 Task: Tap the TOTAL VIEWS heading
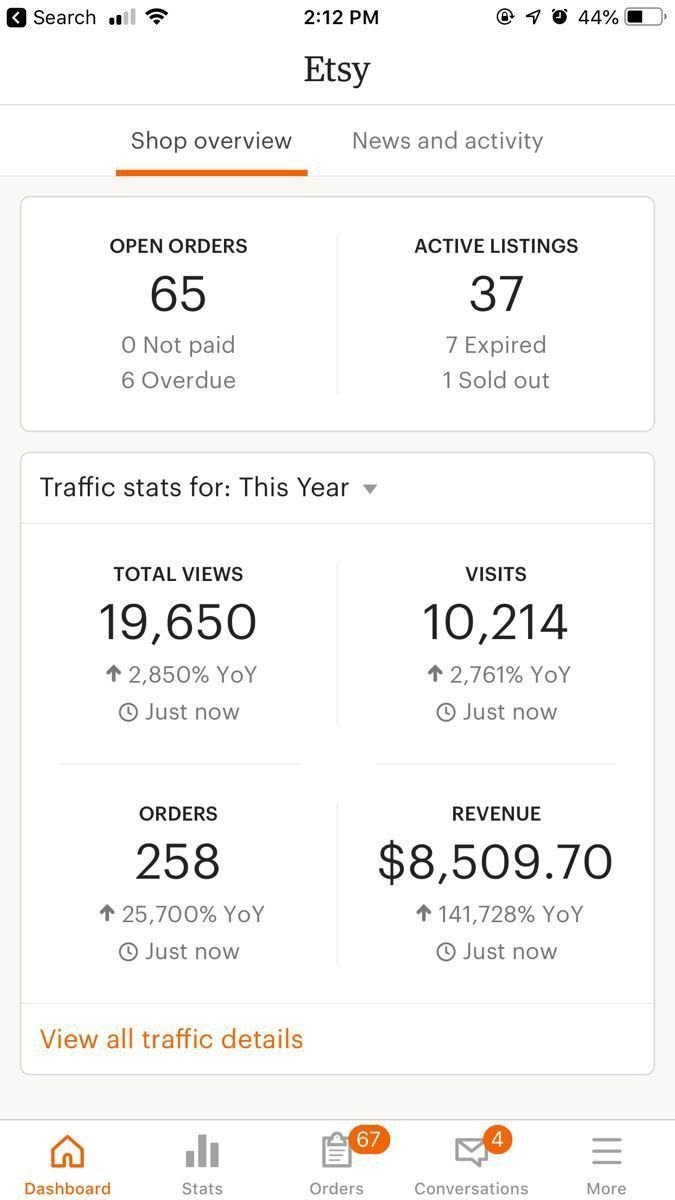[x=178, y=574]
